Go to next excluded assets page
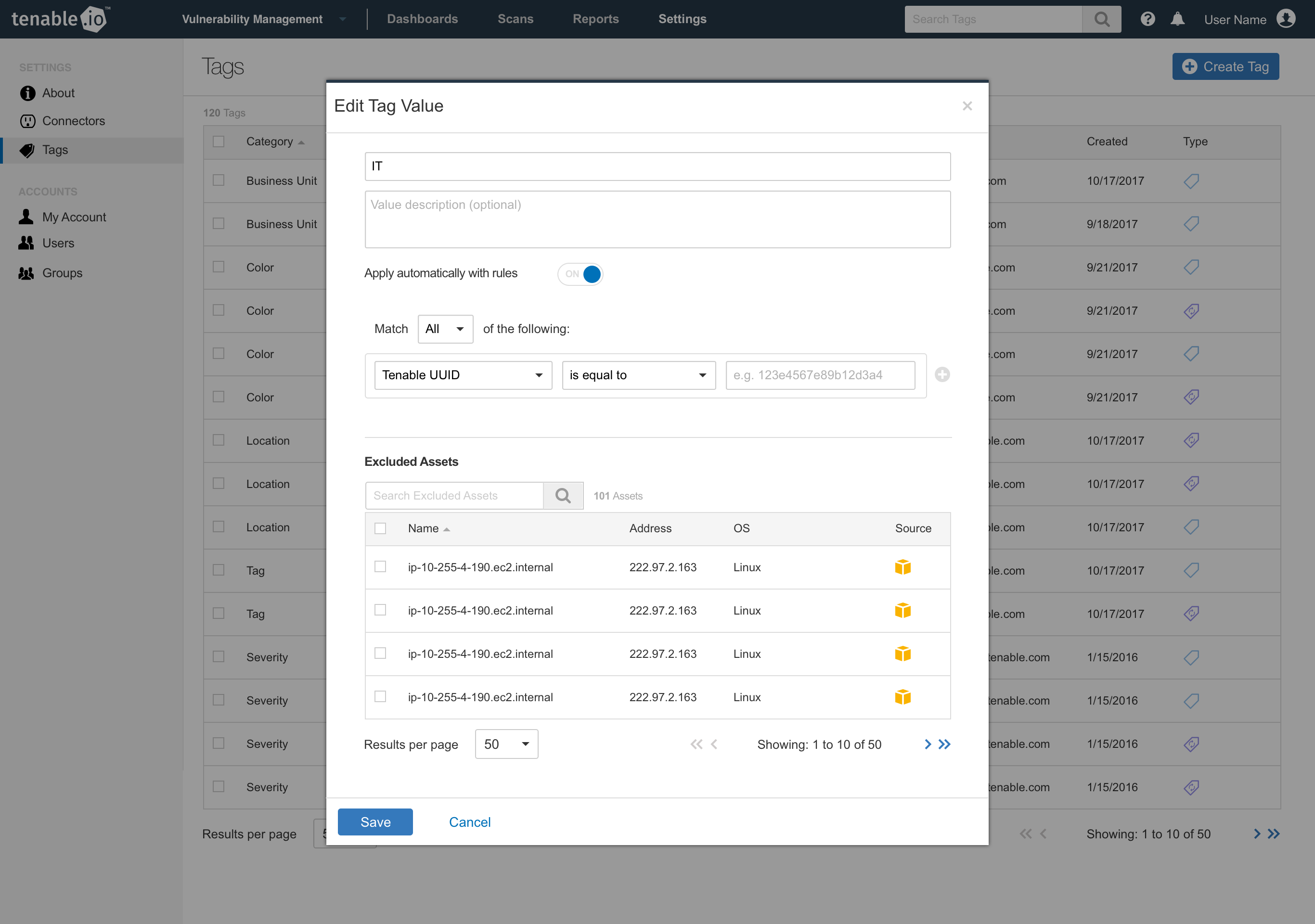Viewport: 1315px width, 924px height. tap(927, 744)
